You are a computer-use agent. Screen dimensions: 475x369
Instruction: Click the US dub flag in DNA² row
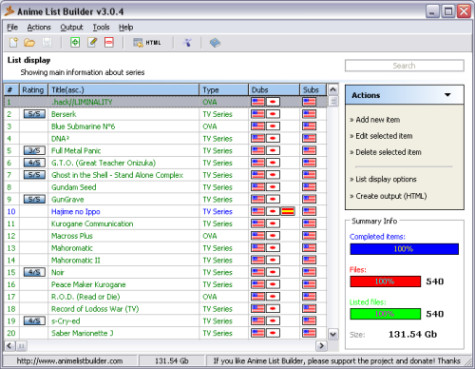(258, 138)
